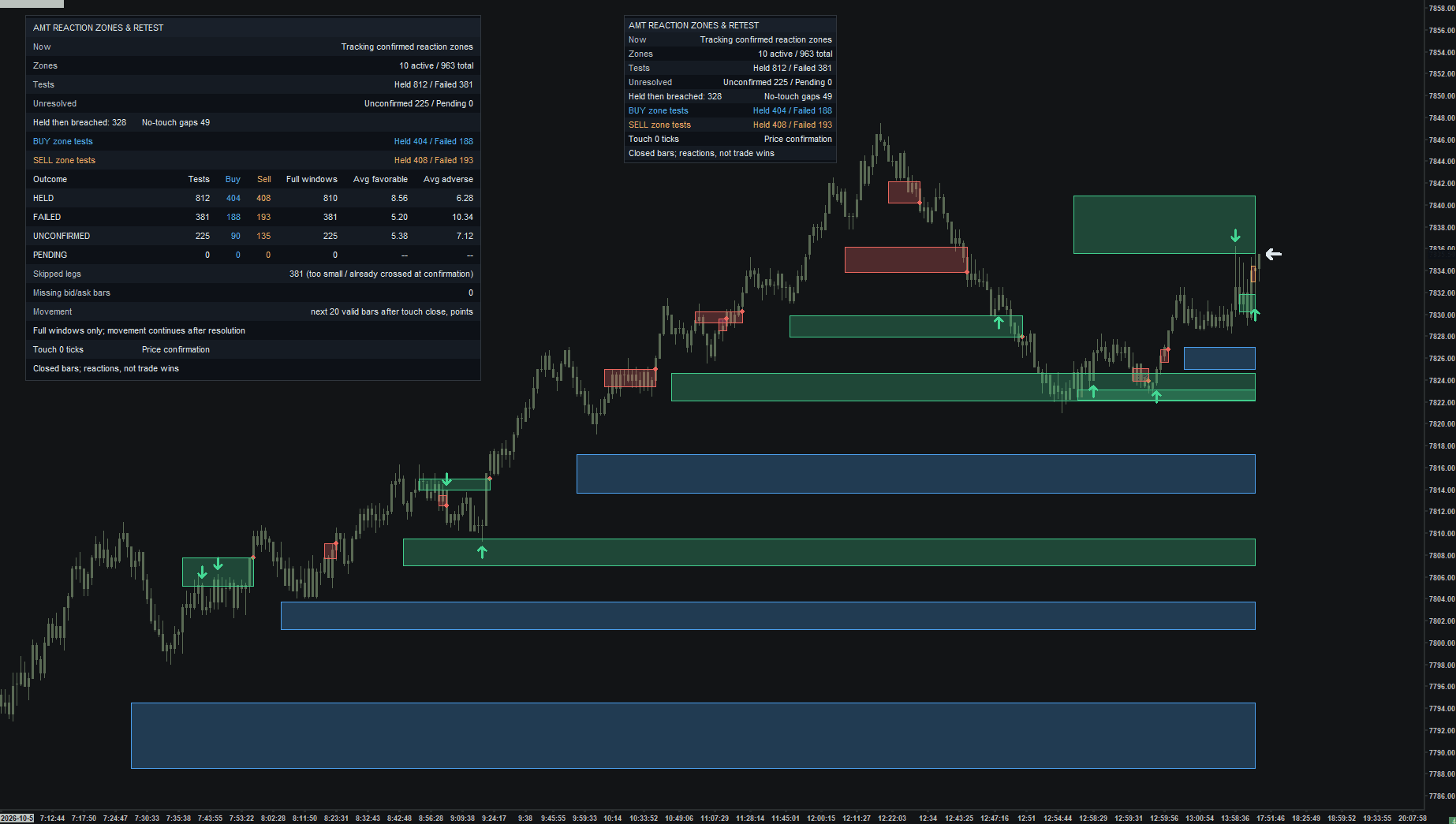Screen dimensions: 1456x824
Task: Click 'Full windows only; movement continues after resolution'
Action: (139, 330)
